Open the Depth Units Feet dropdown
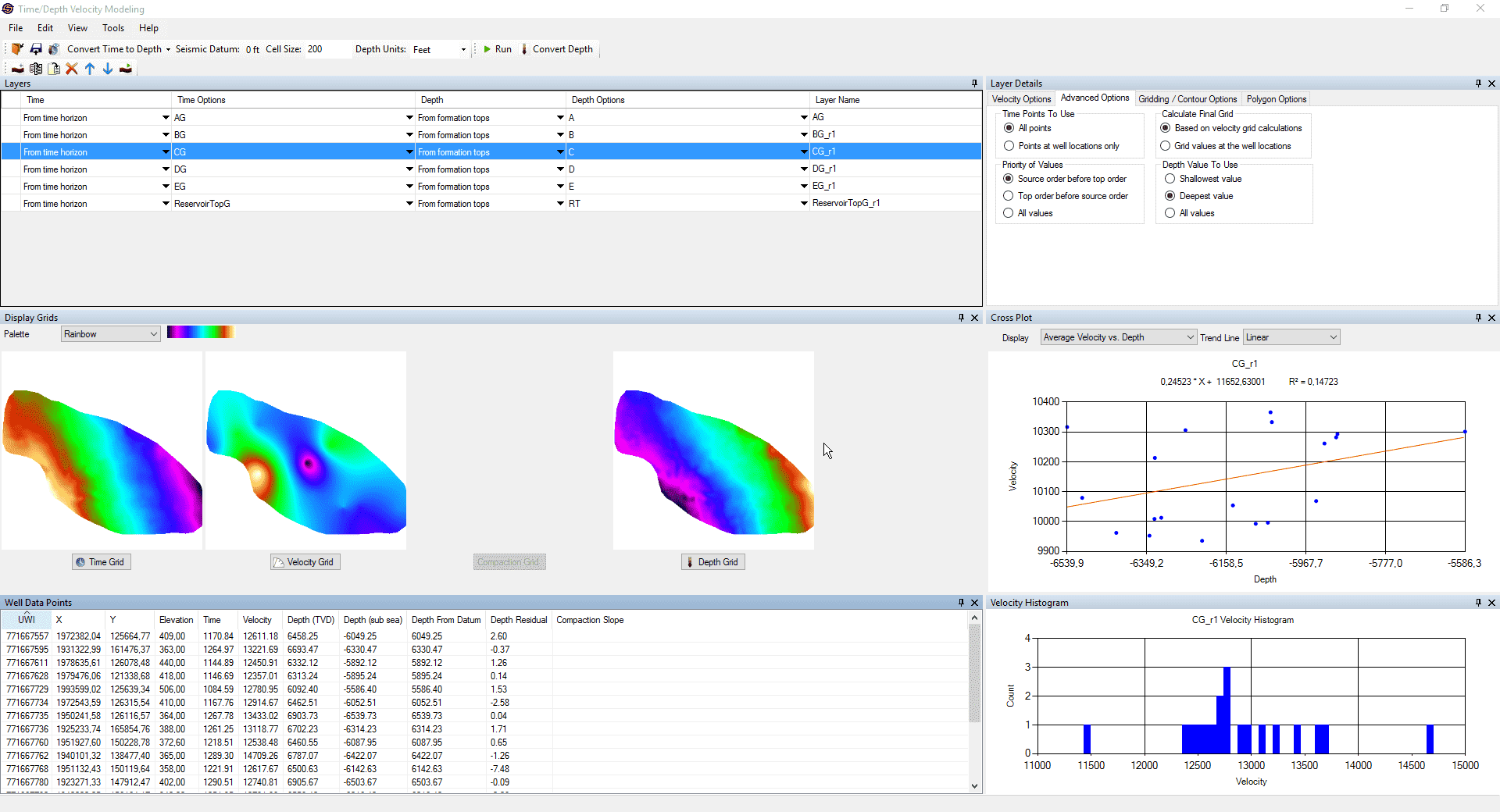Viewport: 1500px width, 812px height. point(440,49)
